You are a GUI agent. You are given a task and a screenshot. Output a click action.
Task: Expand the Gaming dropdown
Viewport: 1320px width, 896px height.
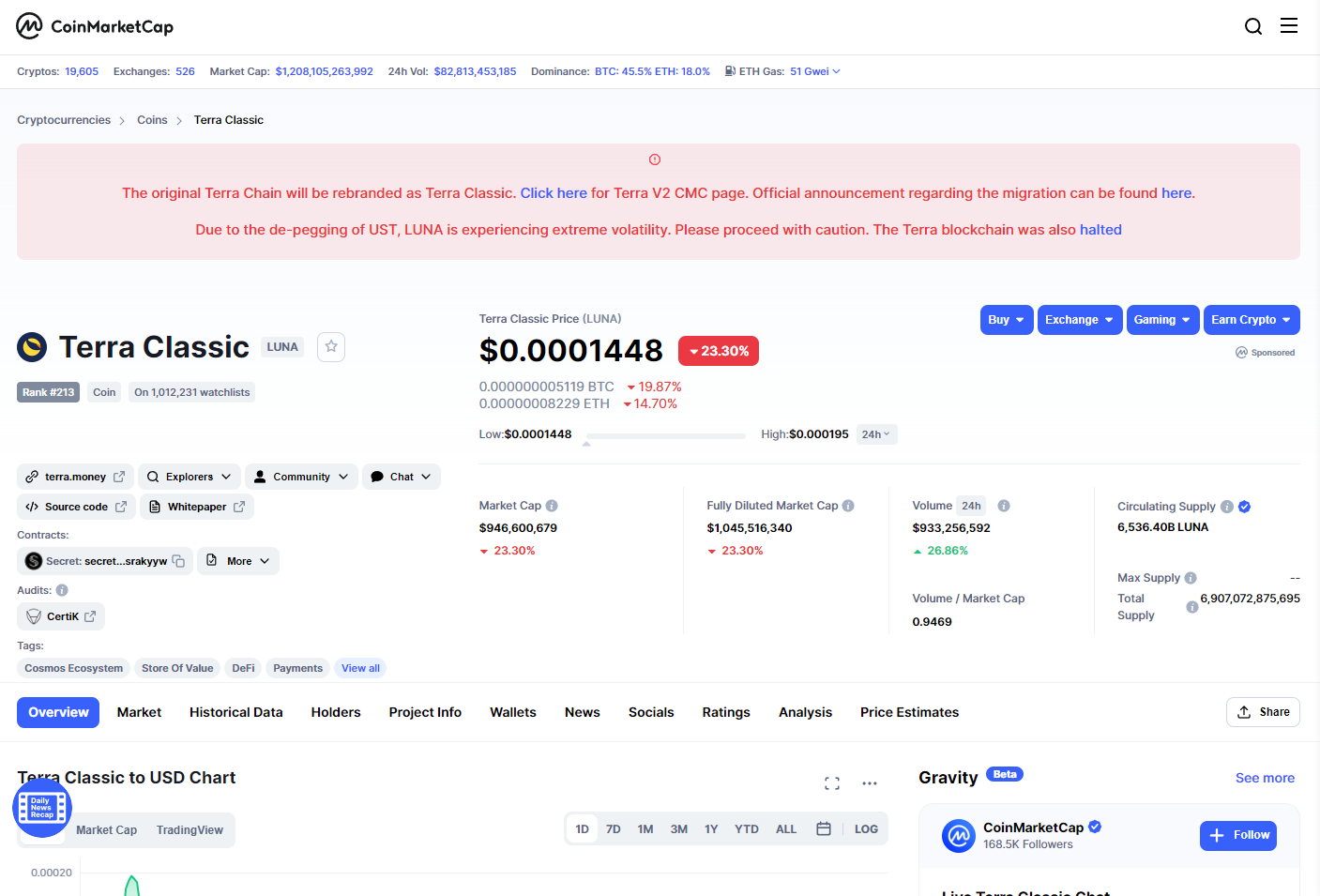(x=1162, y=320)
